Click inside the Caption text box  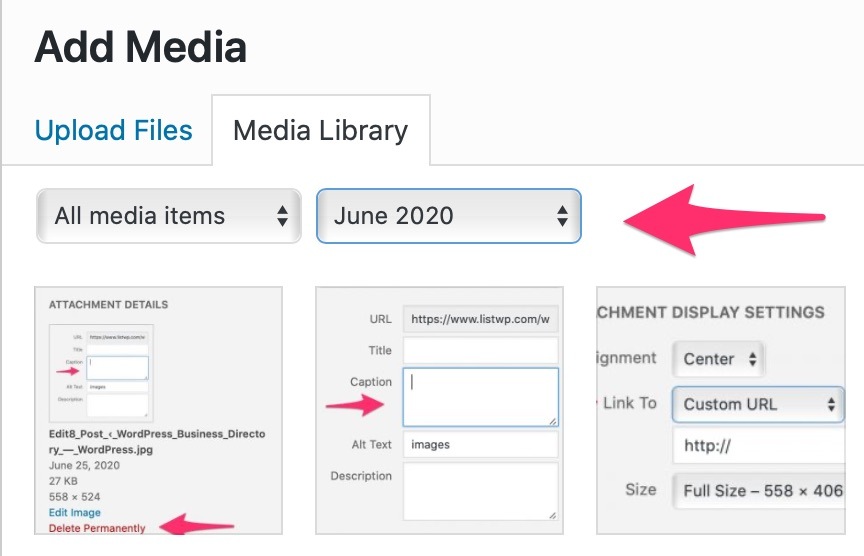pyautogui.click(x=480, y=397)
